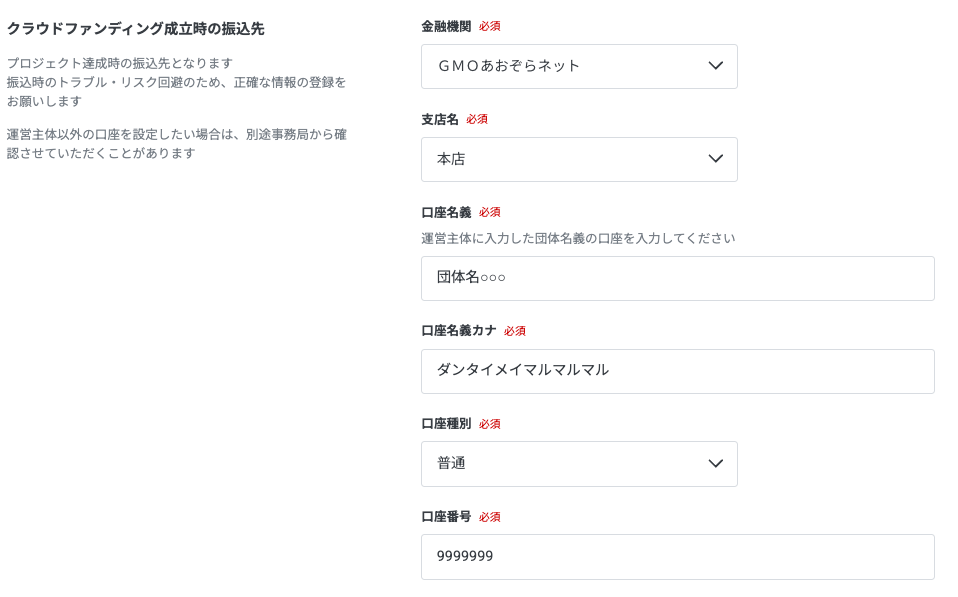Image resolution: width=958 pixels, height=597 pixels.
Task: Open the 金融機関 bank dropdown
Action: [579, 67]
